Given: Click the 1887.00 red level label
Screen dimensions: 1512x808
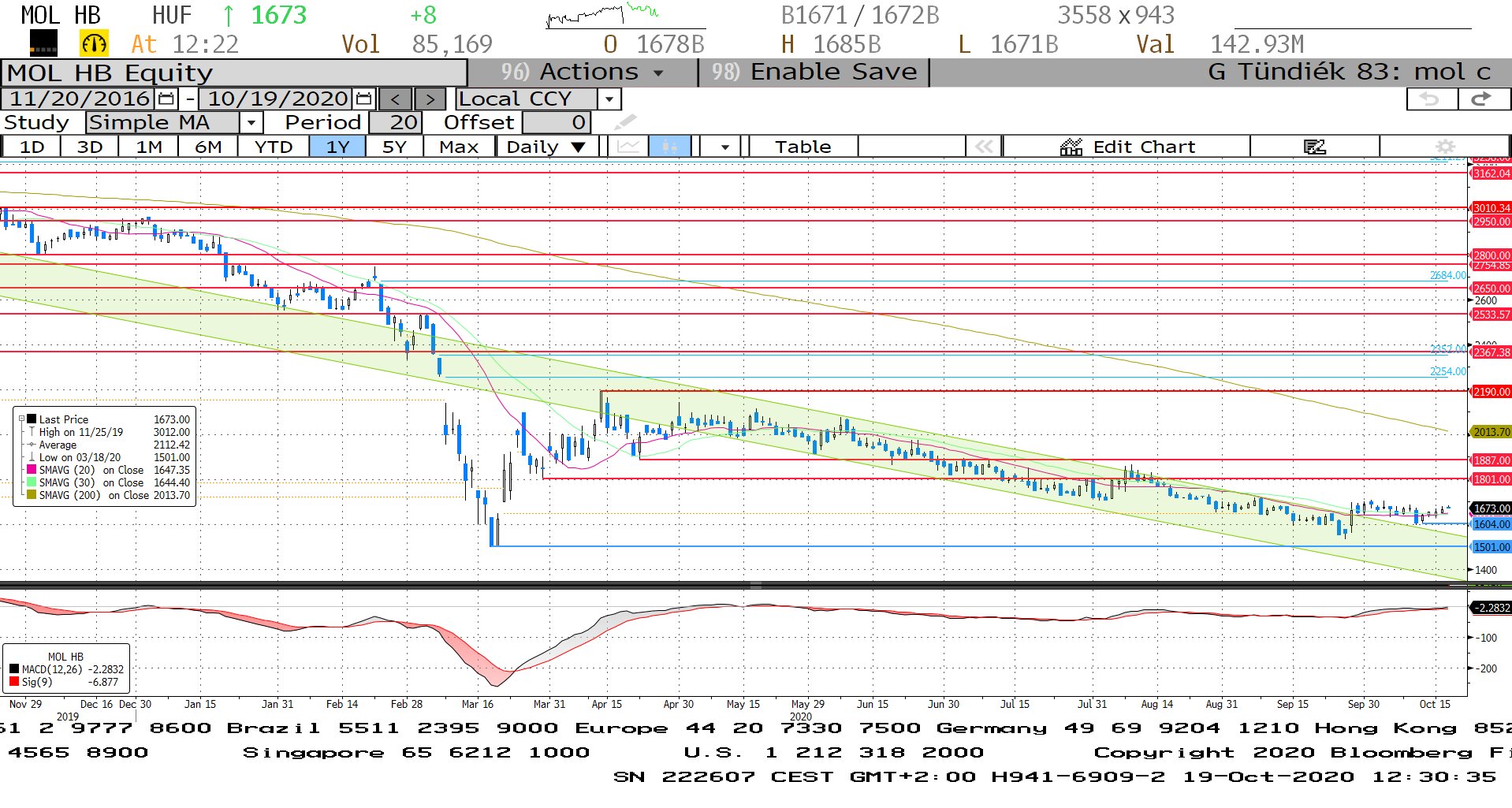Looking at the screenshot, I should pos(1492,460).
